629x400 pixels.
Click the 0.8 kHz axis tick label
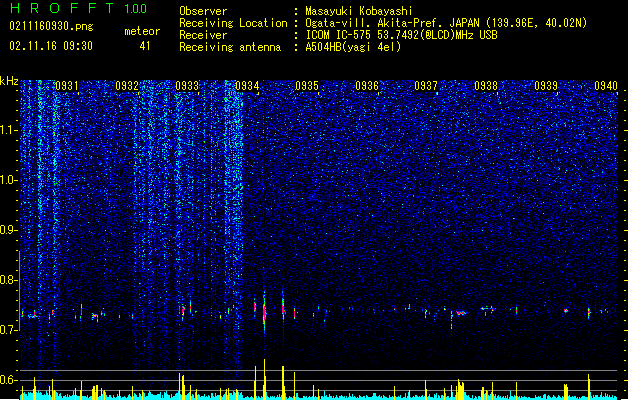(x=8, y=280)
